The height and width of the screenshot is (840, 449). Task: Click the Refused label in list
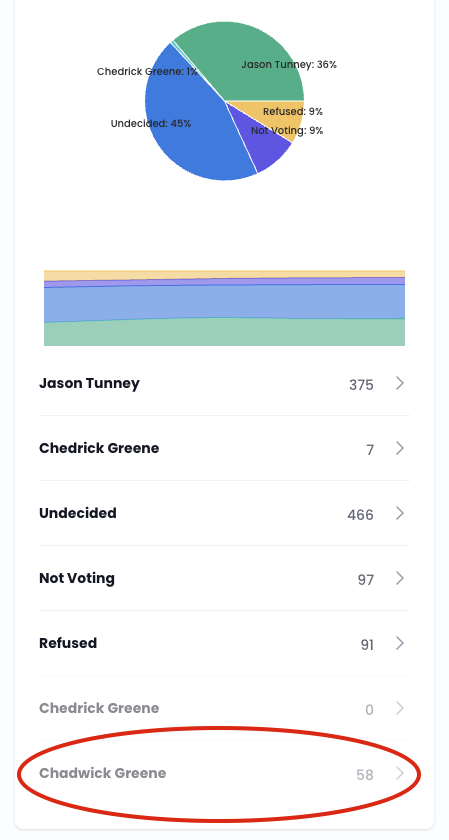point(68,643)
